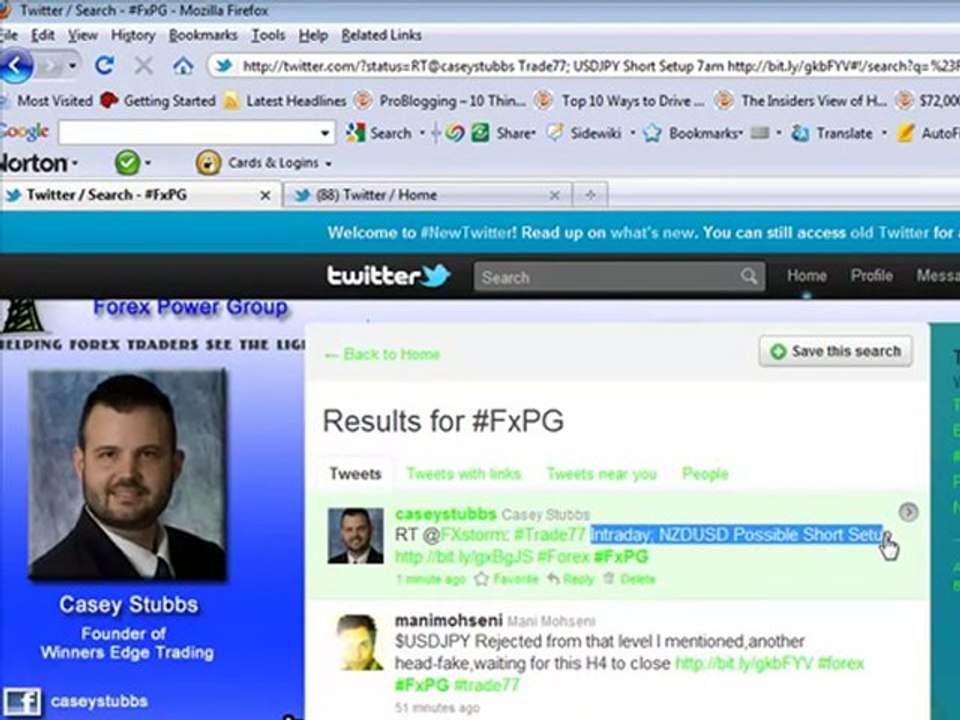Open the Edit menu

[x=43, y=36]
